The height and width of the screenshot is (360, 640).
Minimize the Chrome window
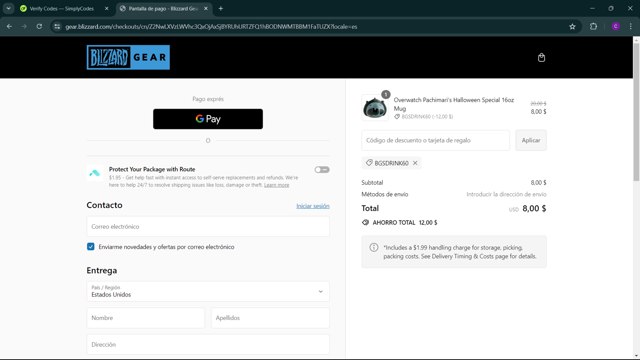tap(592, 9)
